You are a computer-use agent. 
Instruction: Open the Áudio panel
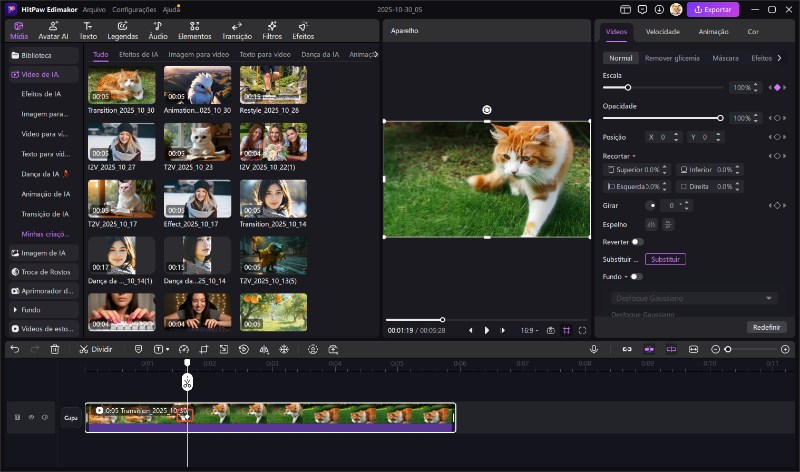(158, 31)
